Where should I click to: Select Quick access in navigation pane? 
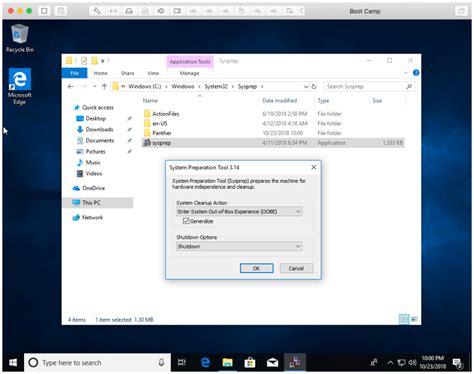click(98, 107)
